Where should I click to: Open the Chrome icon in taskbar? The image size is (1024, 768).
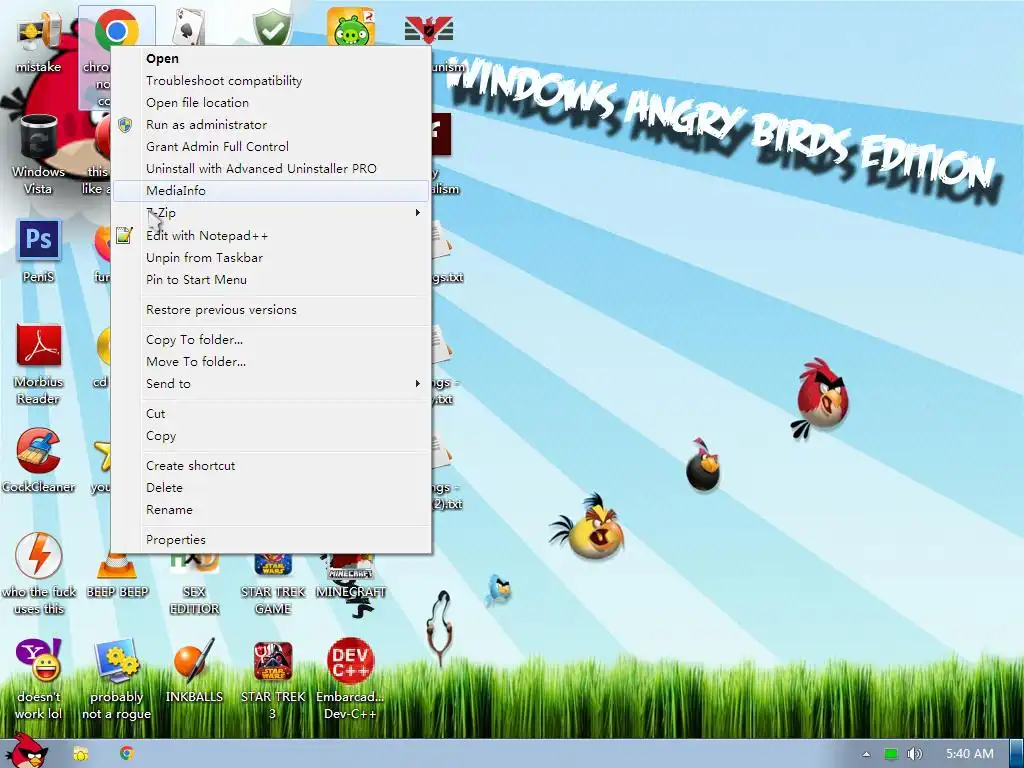(127, 753)
